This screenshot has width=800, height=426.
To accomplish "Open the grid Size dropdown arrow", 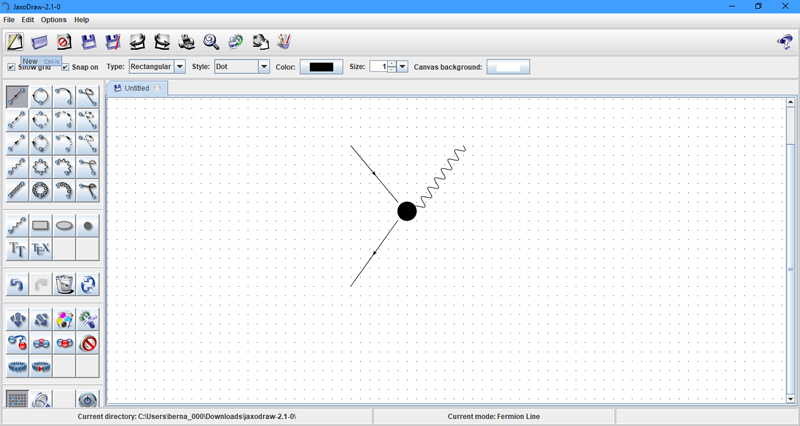I will click(403, 67).
